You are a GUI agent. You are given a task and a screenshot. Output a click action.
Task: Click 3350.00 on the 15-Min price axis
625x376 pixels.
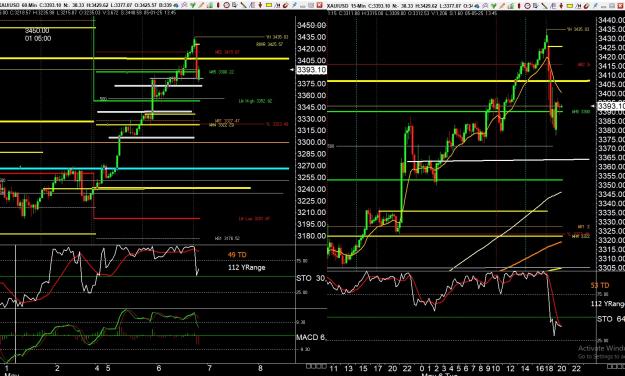[611, 185]
